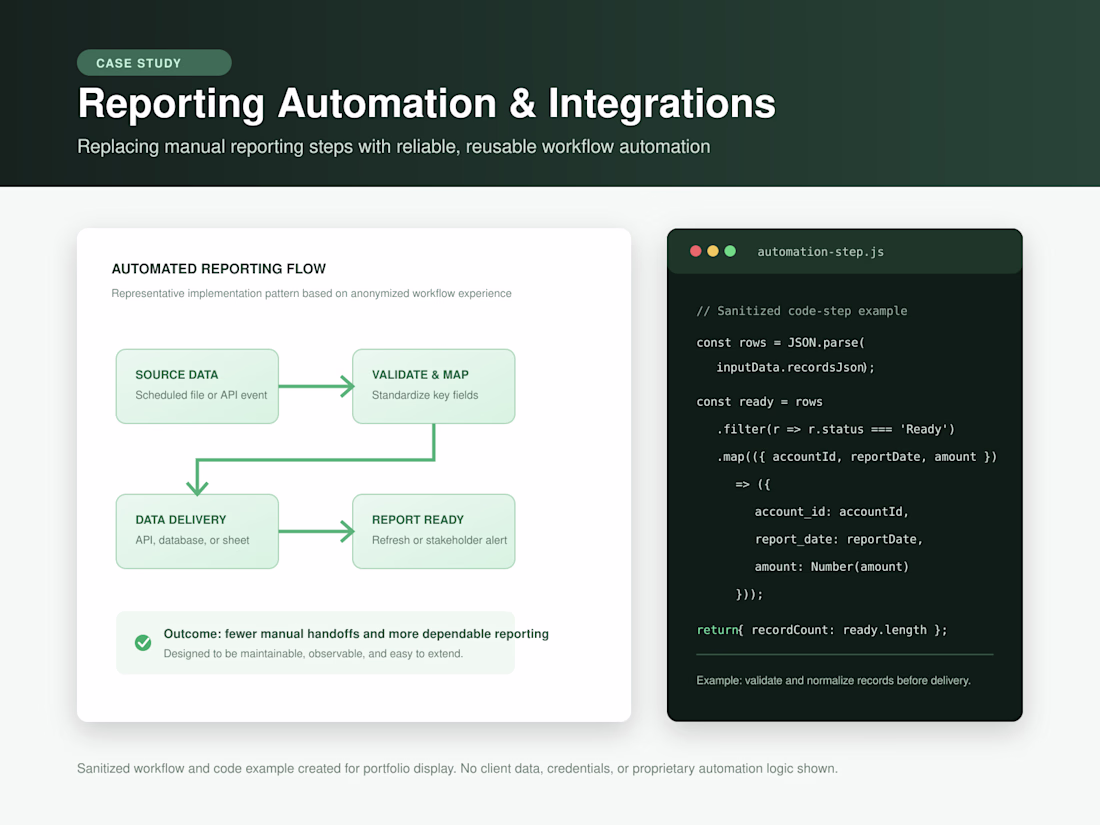Select the VALIDATE & MAP flow box
The height and width of the screenshot is (825, 1100).
pos(434,387)
